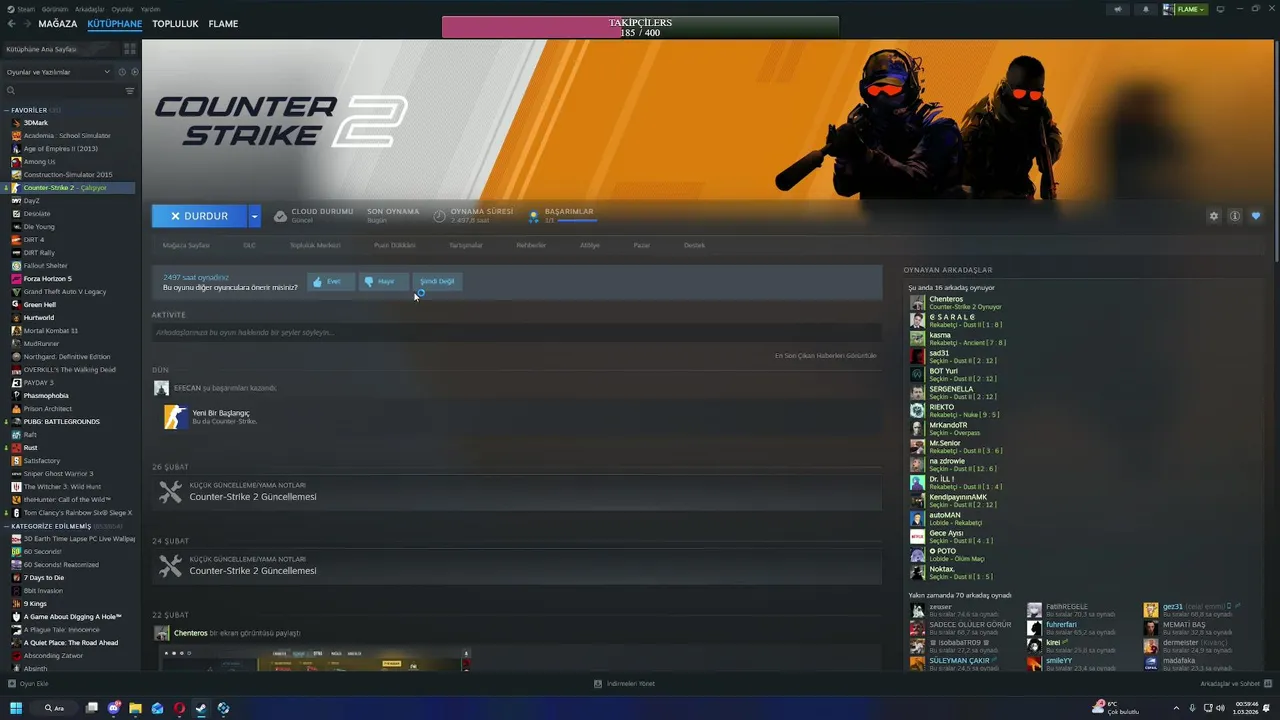This screenshot has width=1280, height=720.
Task: Open Puan Dükkânı link
Action: click(395, 245)
